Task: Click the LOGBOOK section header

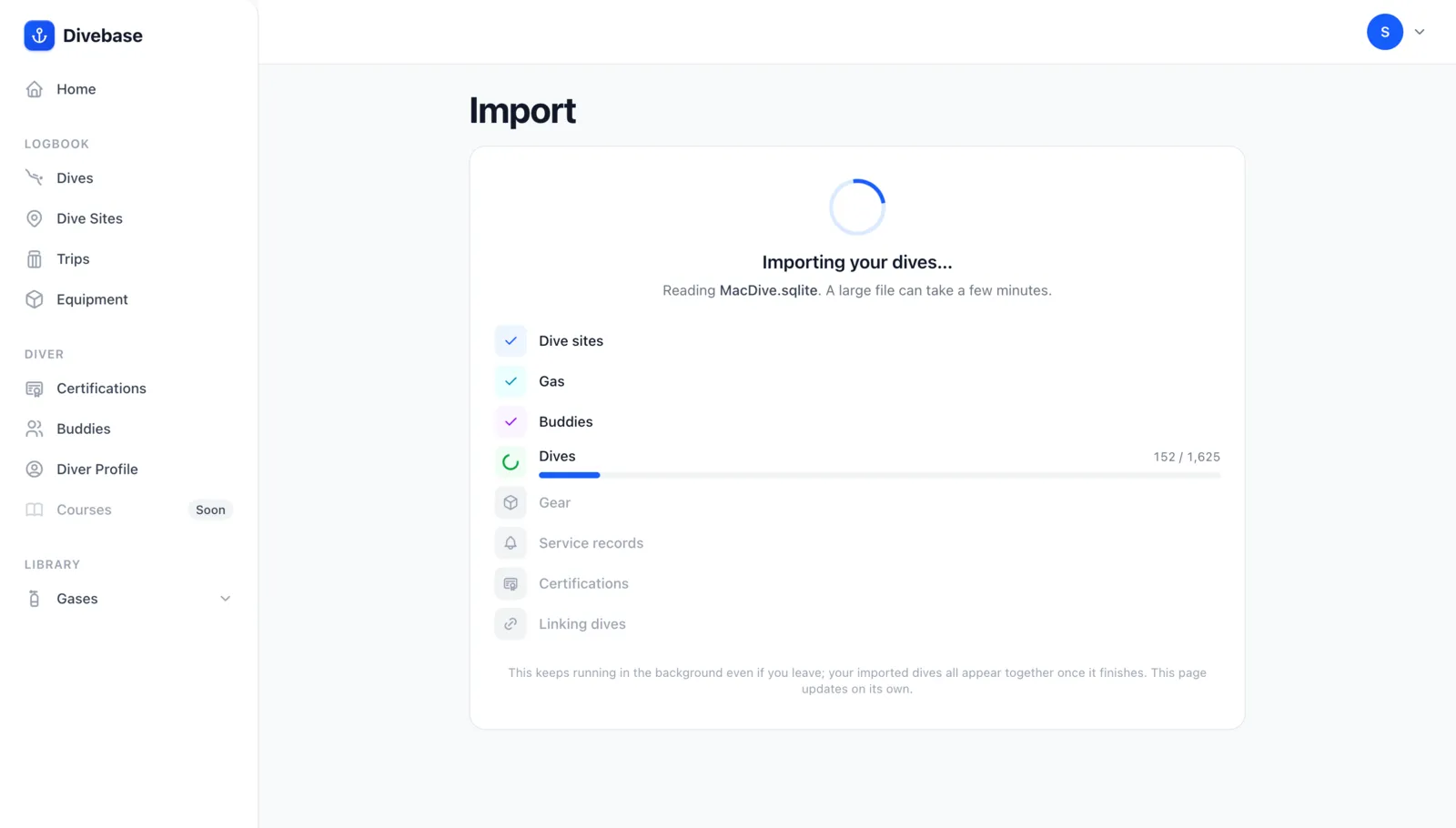Action: 56,144
